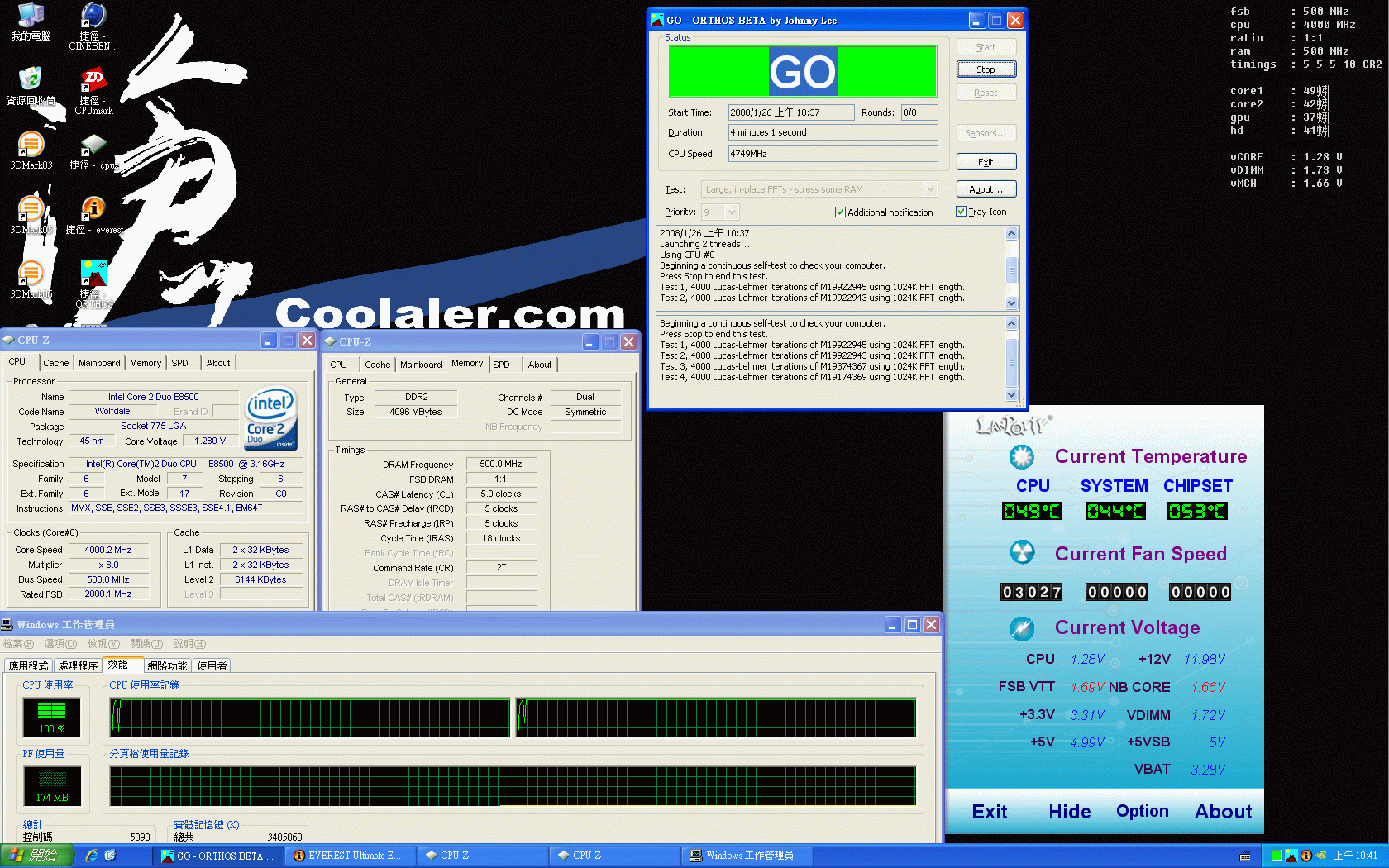Switch to the SPD tab in the right CPU-Z window
The image size is (1389, 868).
[x=501, y=365]
